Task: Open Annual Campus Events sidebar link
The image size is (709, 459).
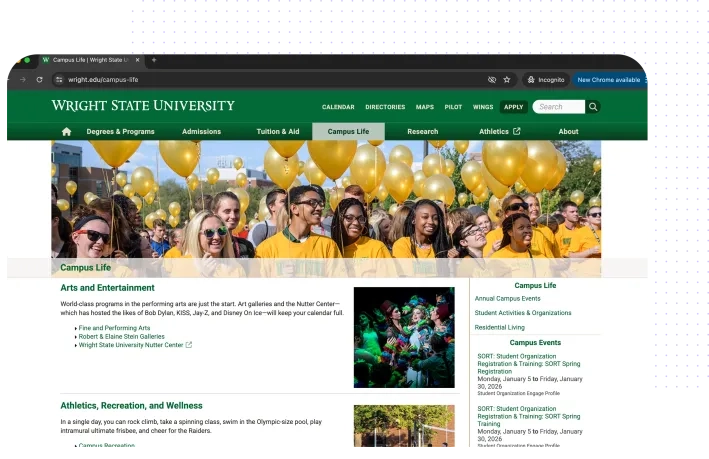Action: pyautogui.click(x=507, y=298)
